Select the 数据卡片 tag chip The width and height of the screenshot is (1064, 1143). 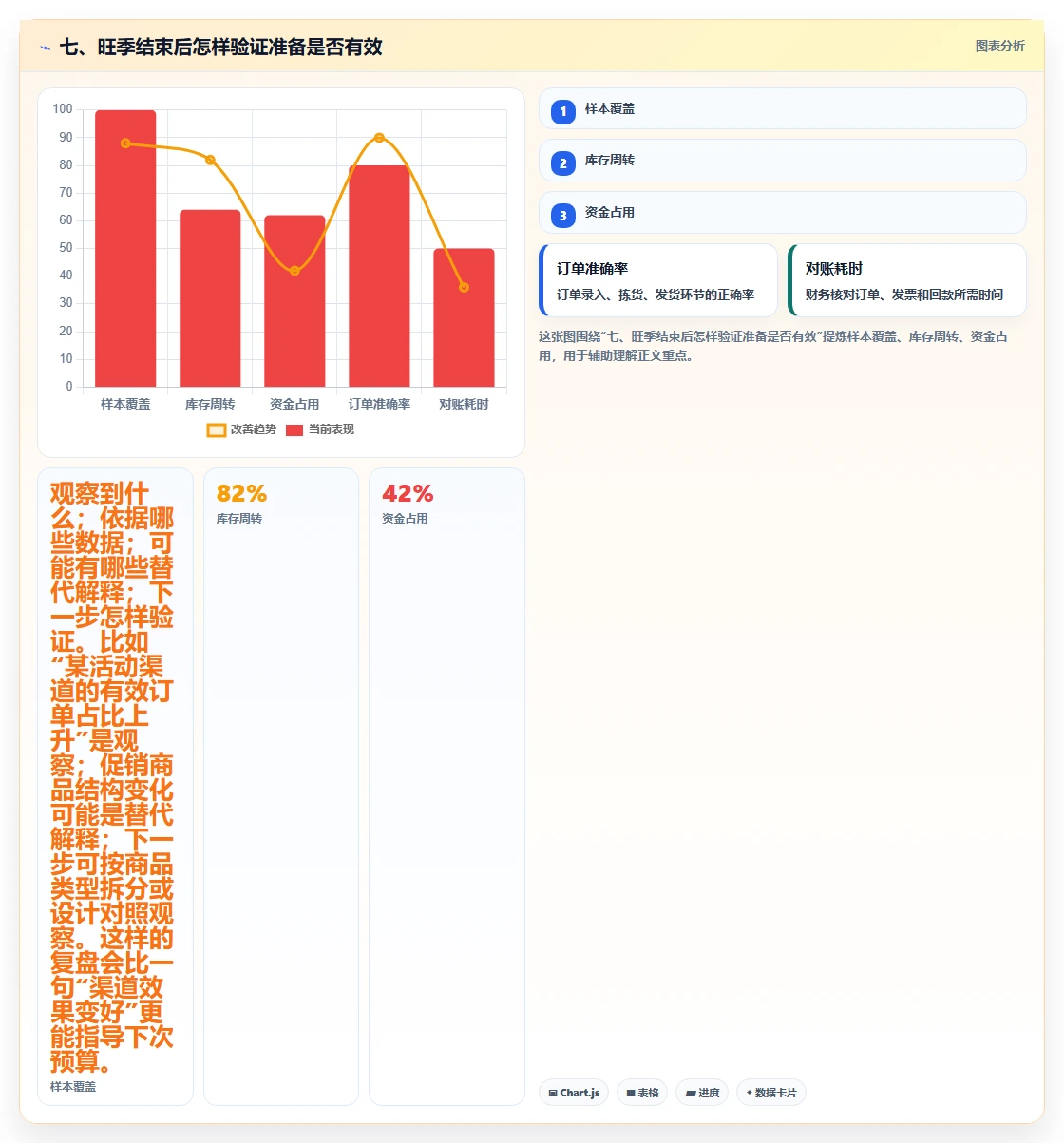[771, 1093]
